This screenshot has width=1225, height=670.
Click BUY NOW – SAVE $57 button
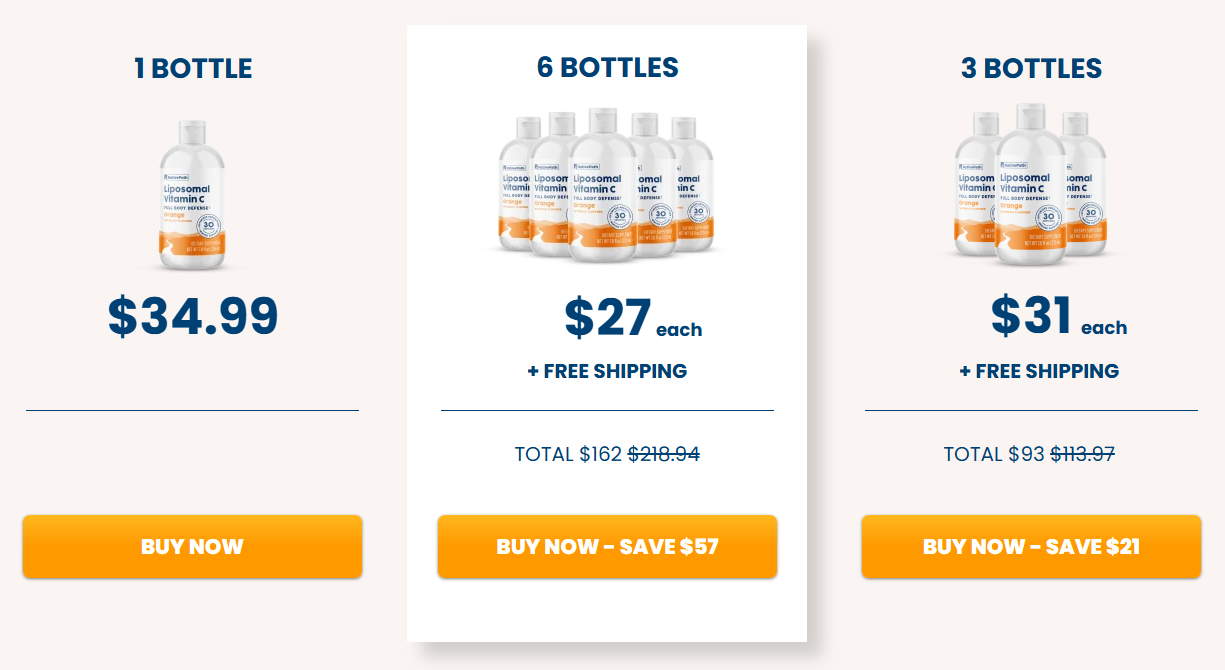607,547
